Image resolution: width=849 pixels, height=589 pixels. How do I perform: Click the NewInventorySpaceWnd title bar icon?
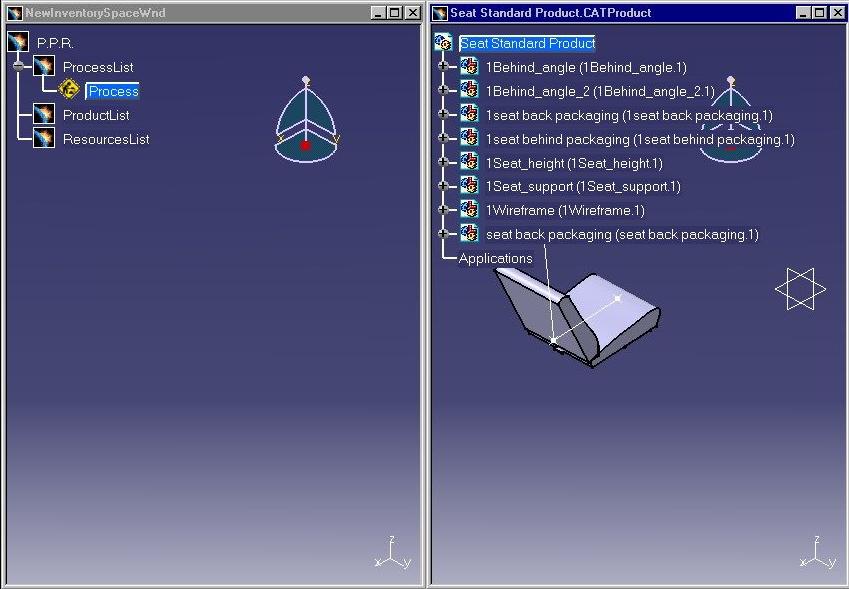click(x=16, y=13)
